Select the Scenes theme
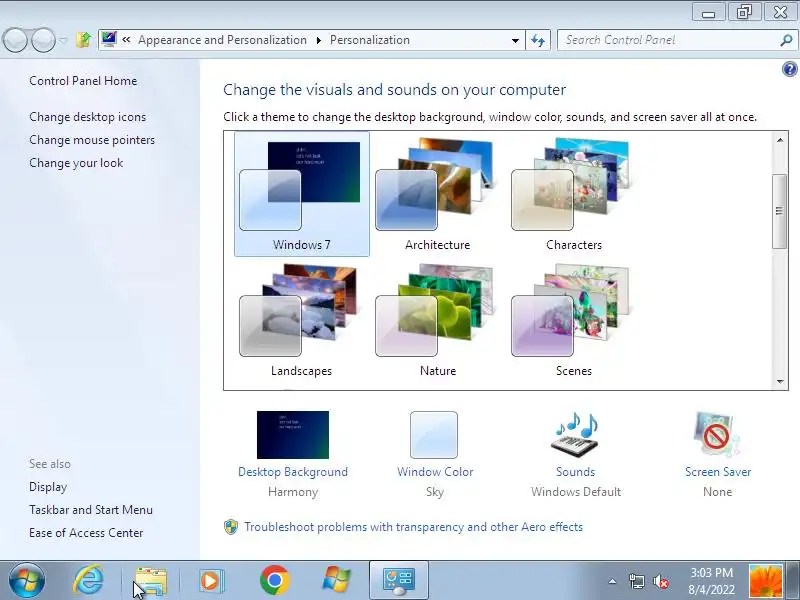This screenshot has height=600, width=800. (x=573, y=320)
